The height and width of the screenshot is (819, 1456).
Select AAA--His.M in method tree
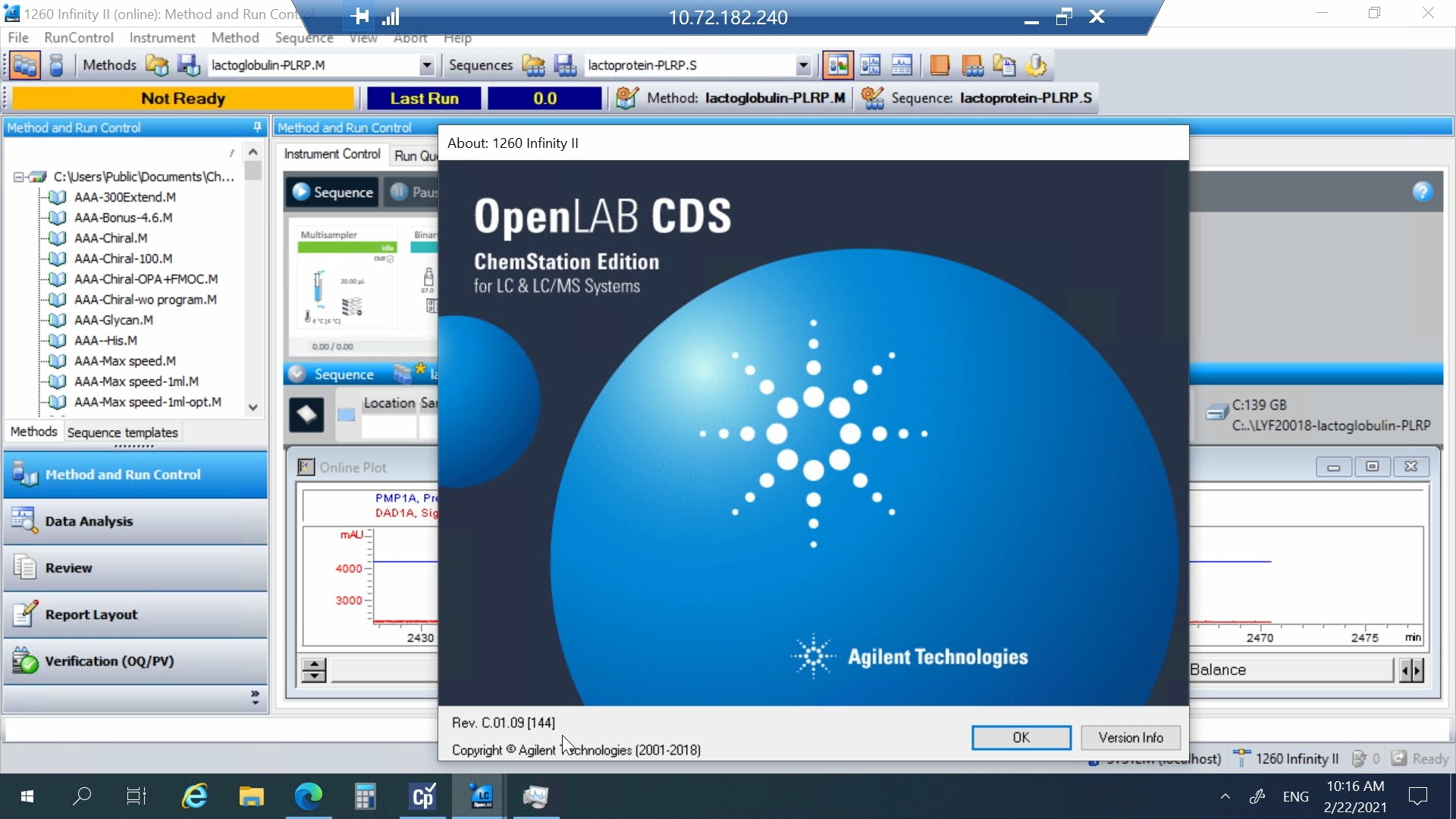tap(106, 340)
